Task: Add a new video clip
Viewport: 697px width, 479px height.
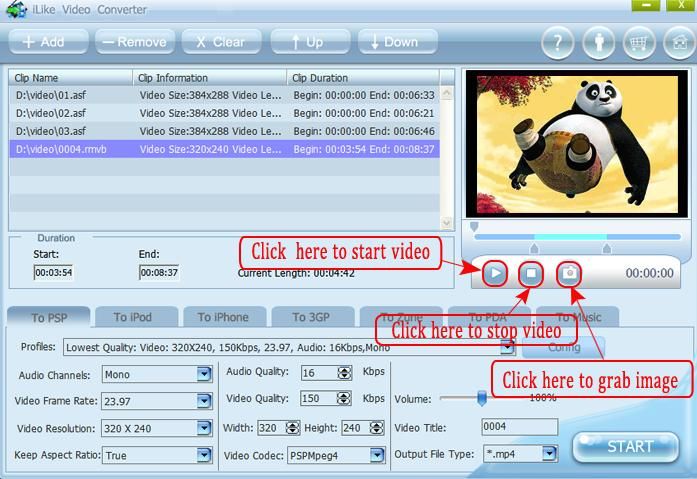Action: click(48, 42)
